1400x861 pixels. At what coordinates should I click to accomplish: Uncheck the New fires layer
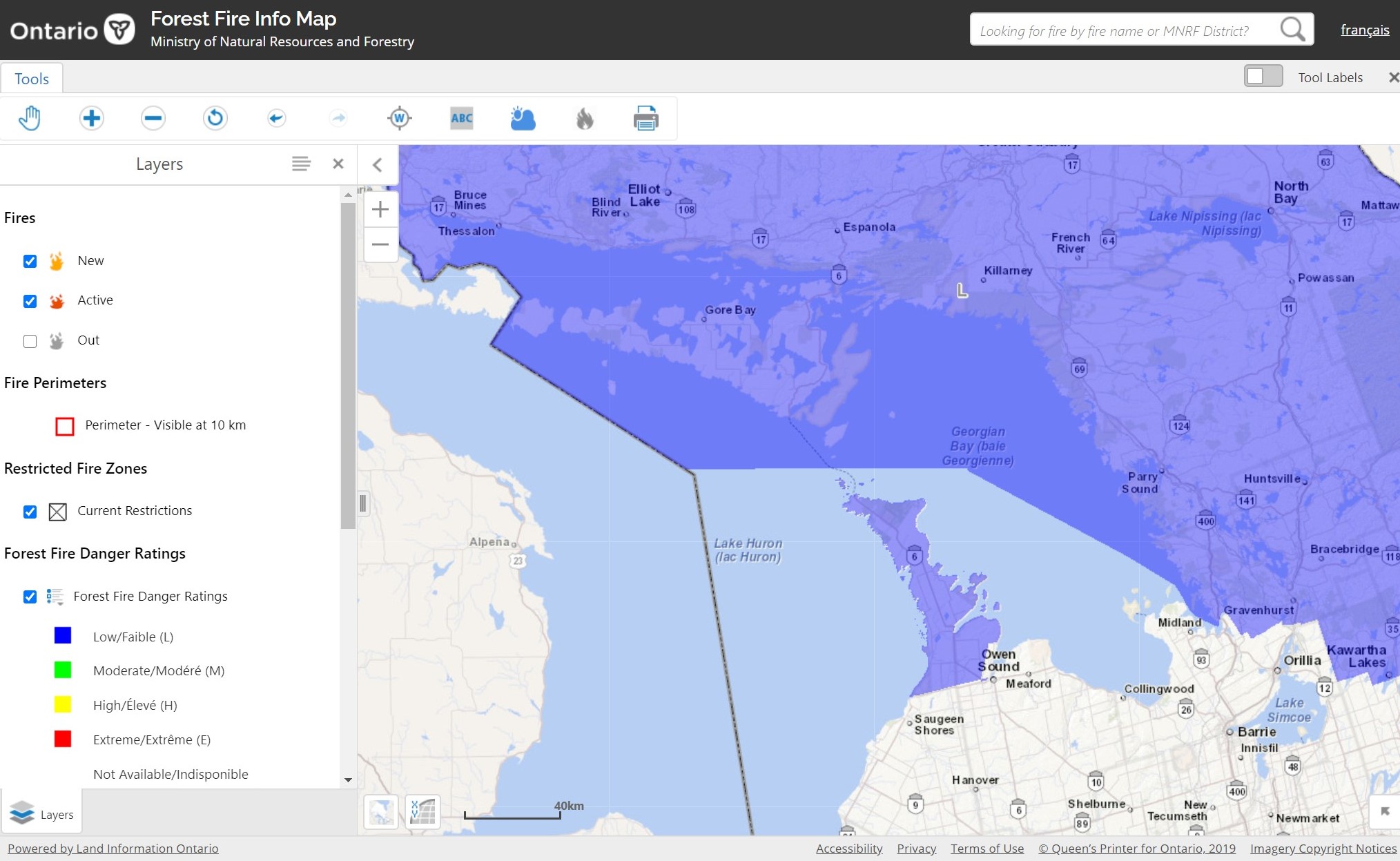[30, 262]
